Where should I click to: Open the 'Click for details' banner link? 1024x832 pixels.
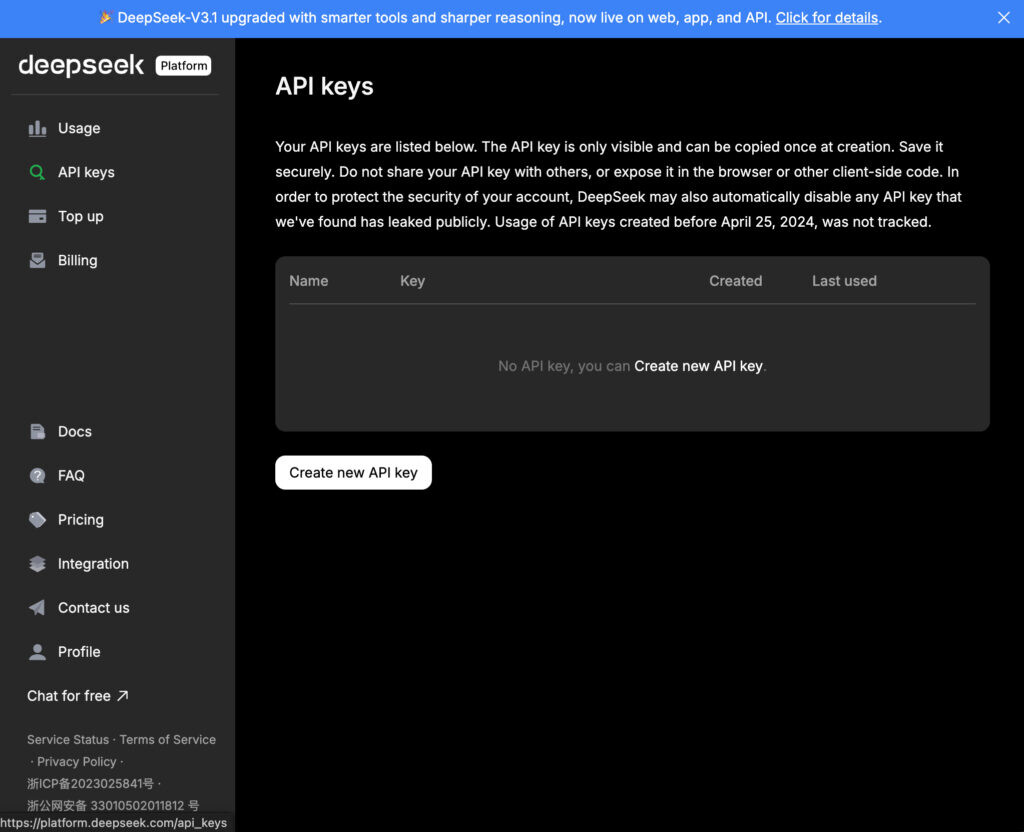coord(826,18)
